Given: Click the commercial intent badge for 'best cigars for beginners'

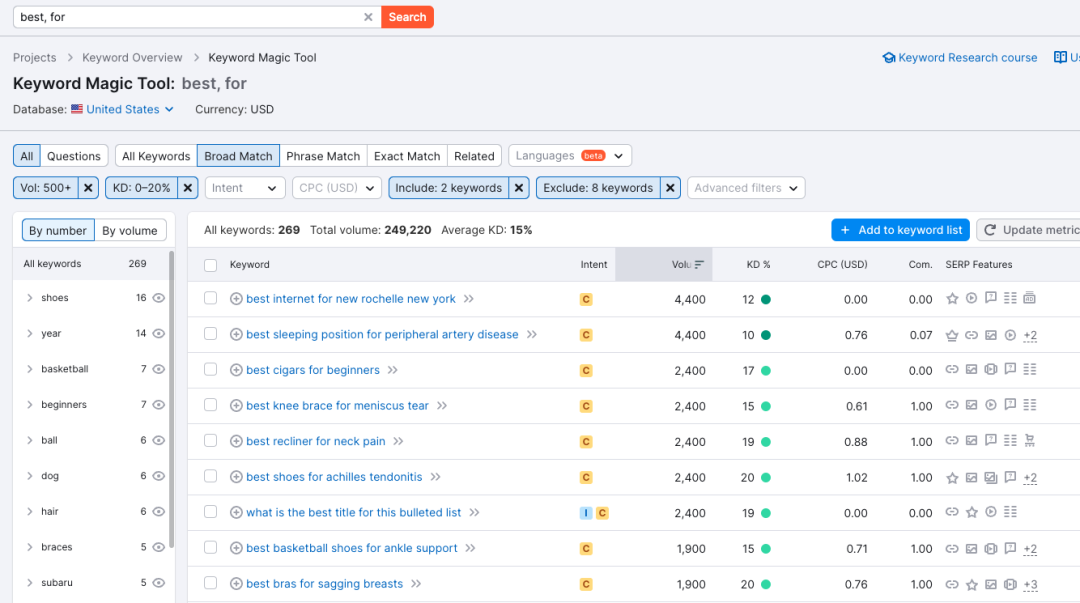Looking at the screenshot, I should (586, 371).
